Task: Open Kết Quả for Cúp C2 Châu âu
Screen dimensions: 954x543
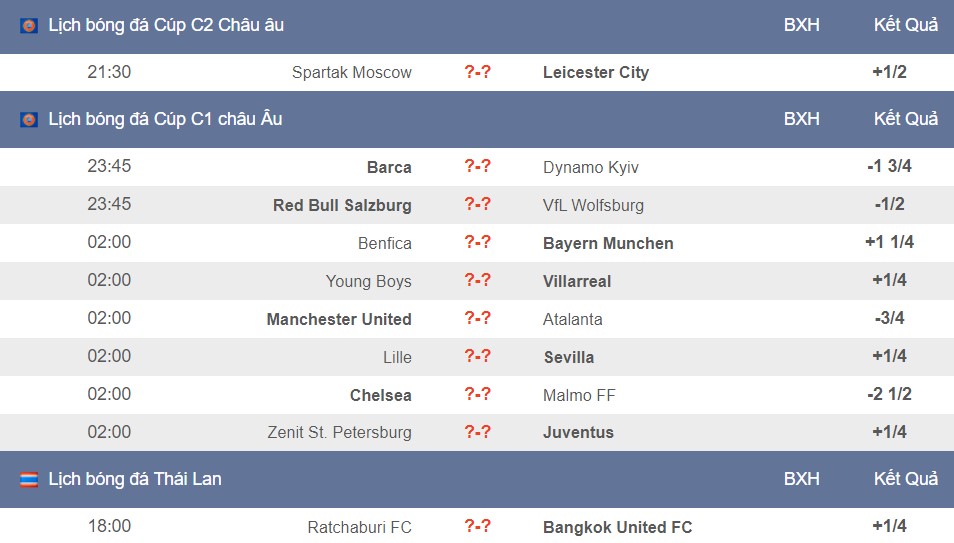Action: pyautogui.click(x=905, y=25)
